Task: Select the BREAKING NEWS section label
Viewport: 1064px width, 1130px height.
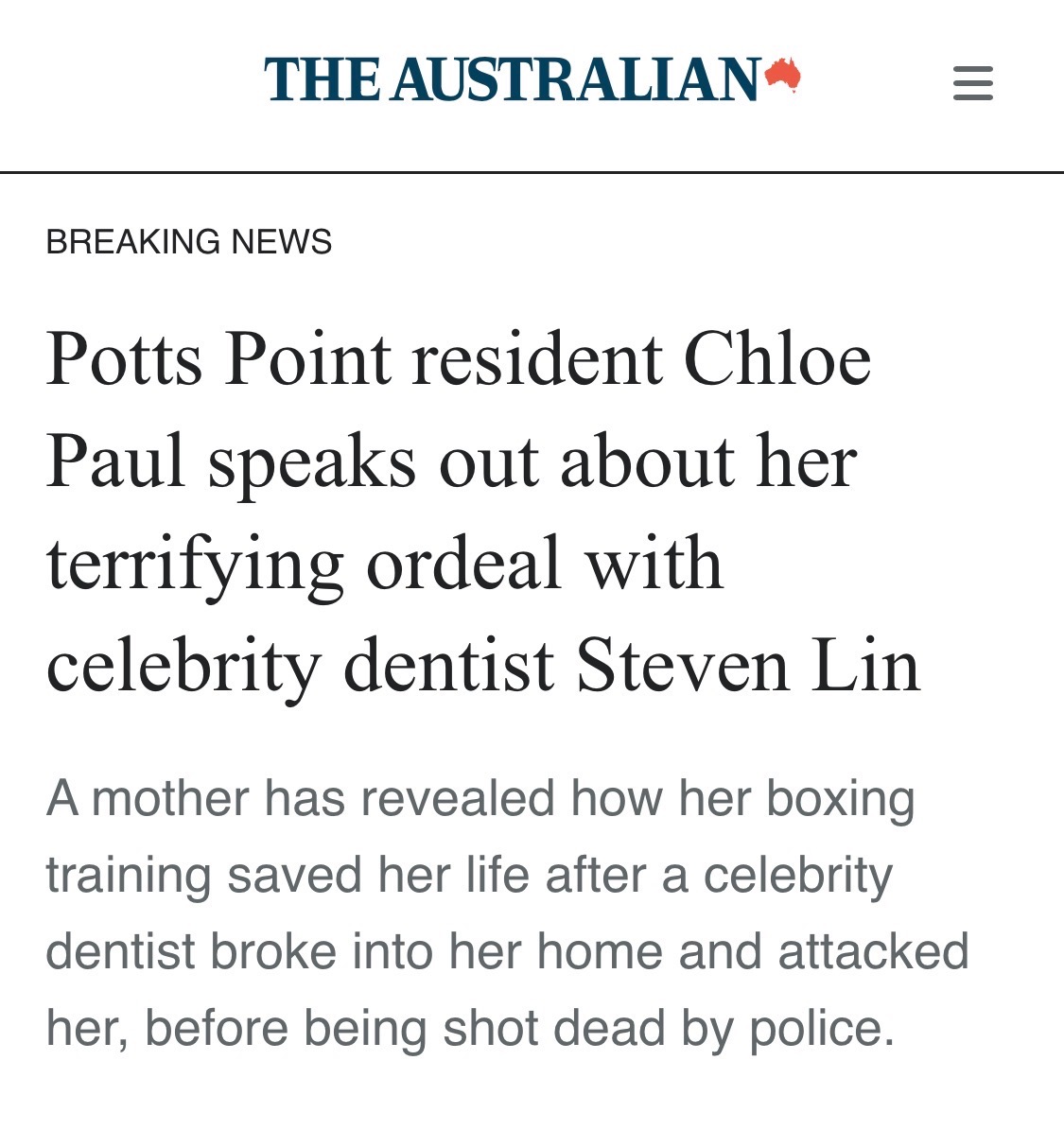Action: [x=189, y=242]
